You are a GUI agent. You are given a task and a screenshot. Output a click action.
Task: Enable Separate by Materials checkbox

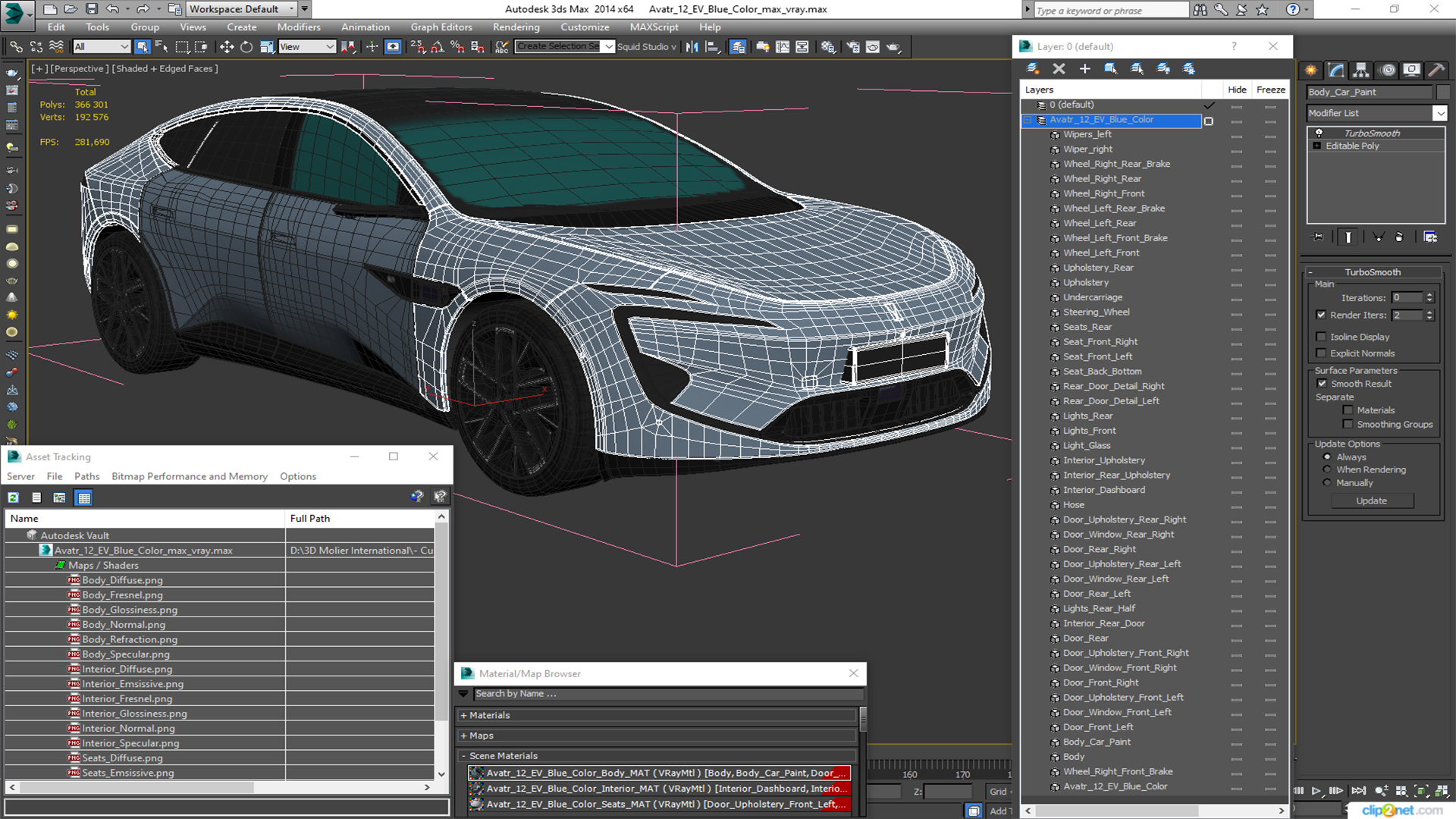tap(1348, 410)
